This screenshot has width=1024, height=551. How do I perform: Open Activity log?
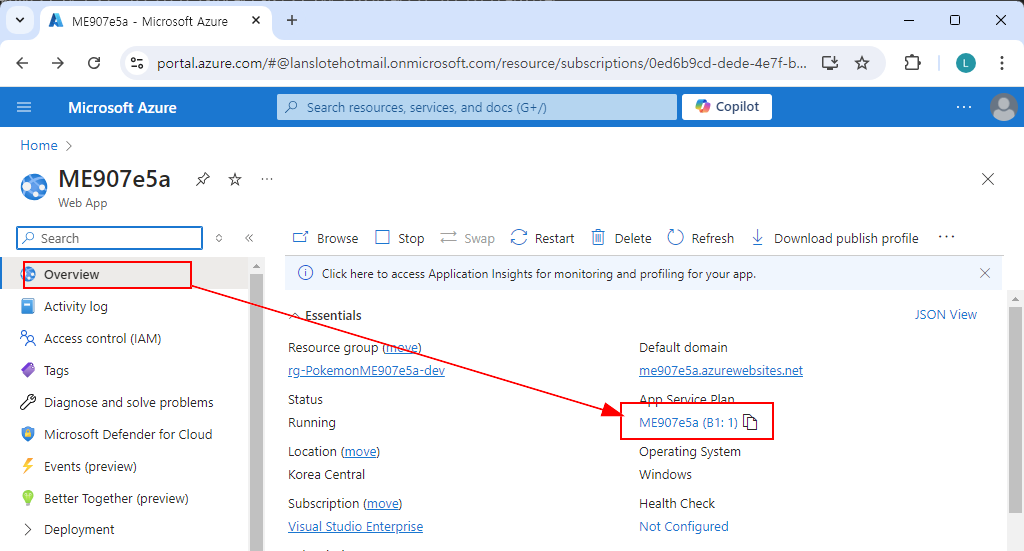(x=76, y=306)
